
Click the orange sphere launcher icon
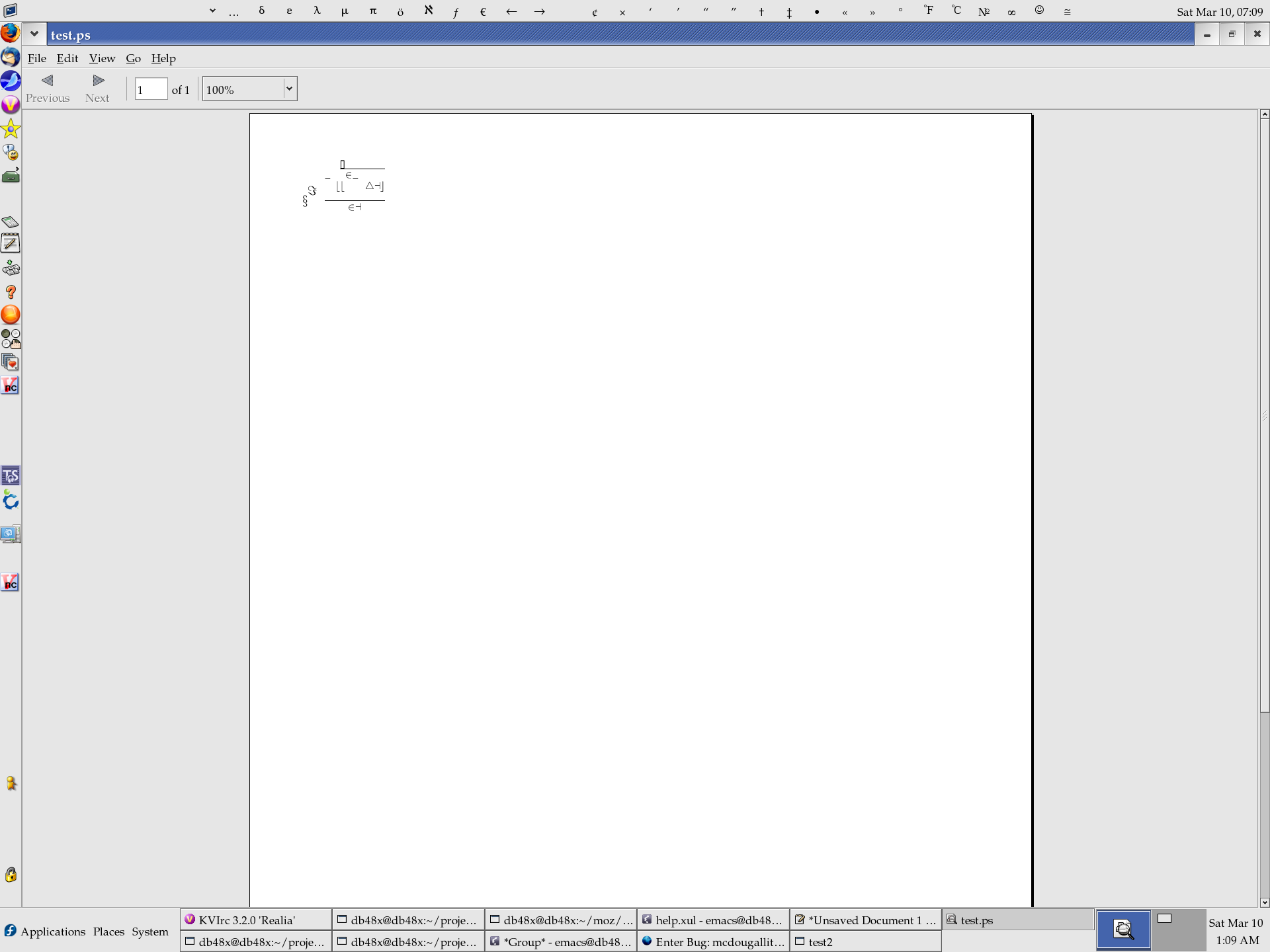(x=11, y=315)
